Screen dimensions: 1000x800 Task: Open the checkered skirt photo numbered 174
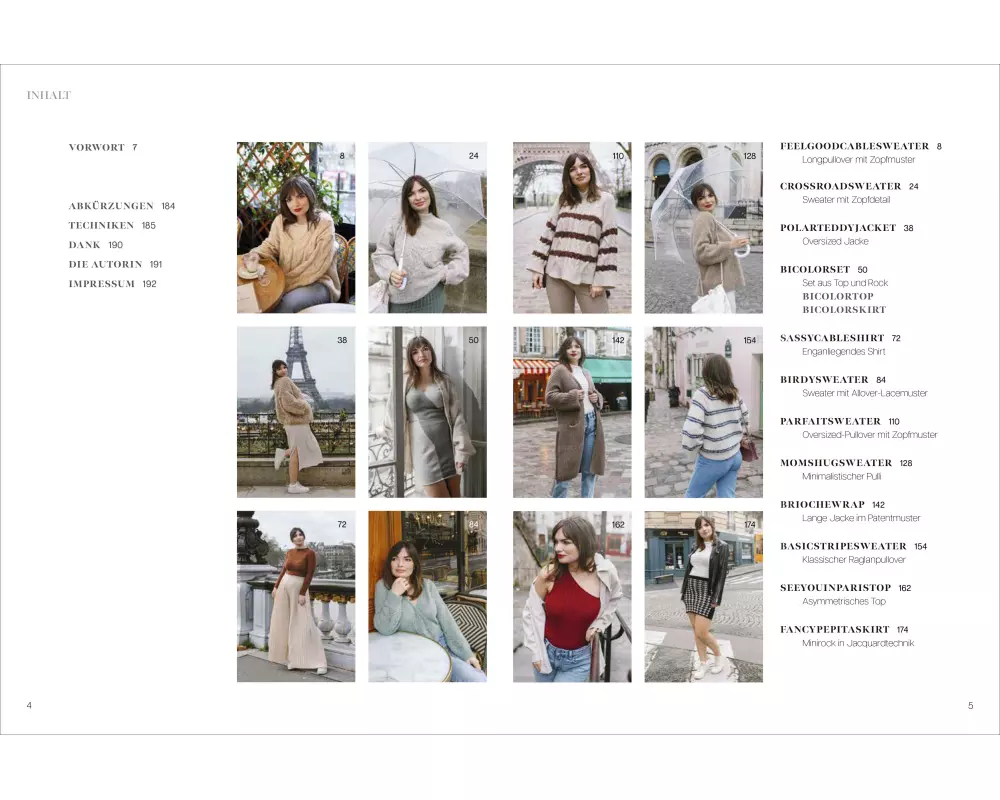(x=703, y=596)
